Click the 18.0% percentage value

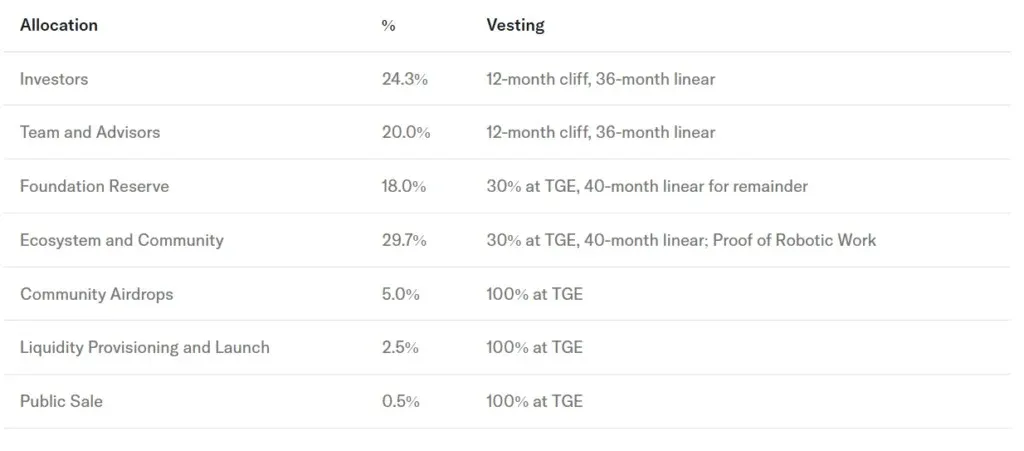coord(405,186)
